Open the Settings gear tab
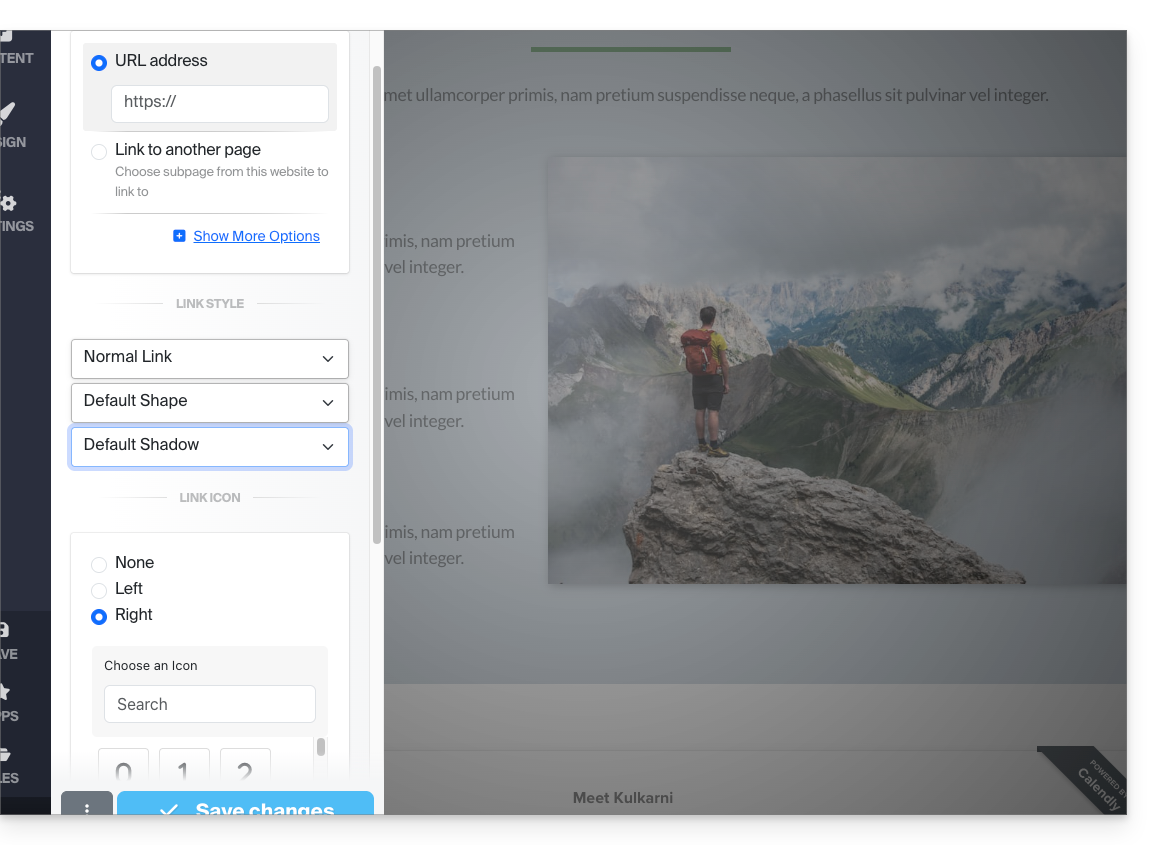Screen dimensions: 1157x845 (x=10, y=212)
